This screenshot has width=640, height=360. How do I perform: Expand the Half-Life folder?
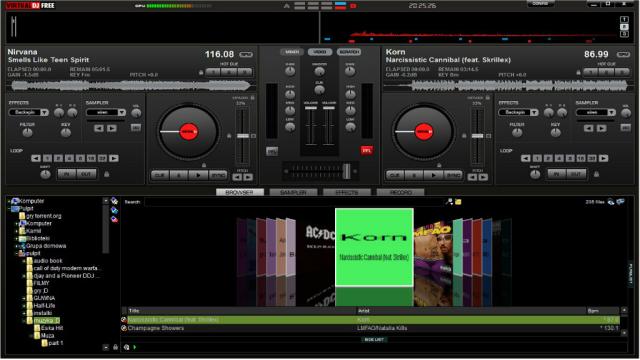[24, 306]
